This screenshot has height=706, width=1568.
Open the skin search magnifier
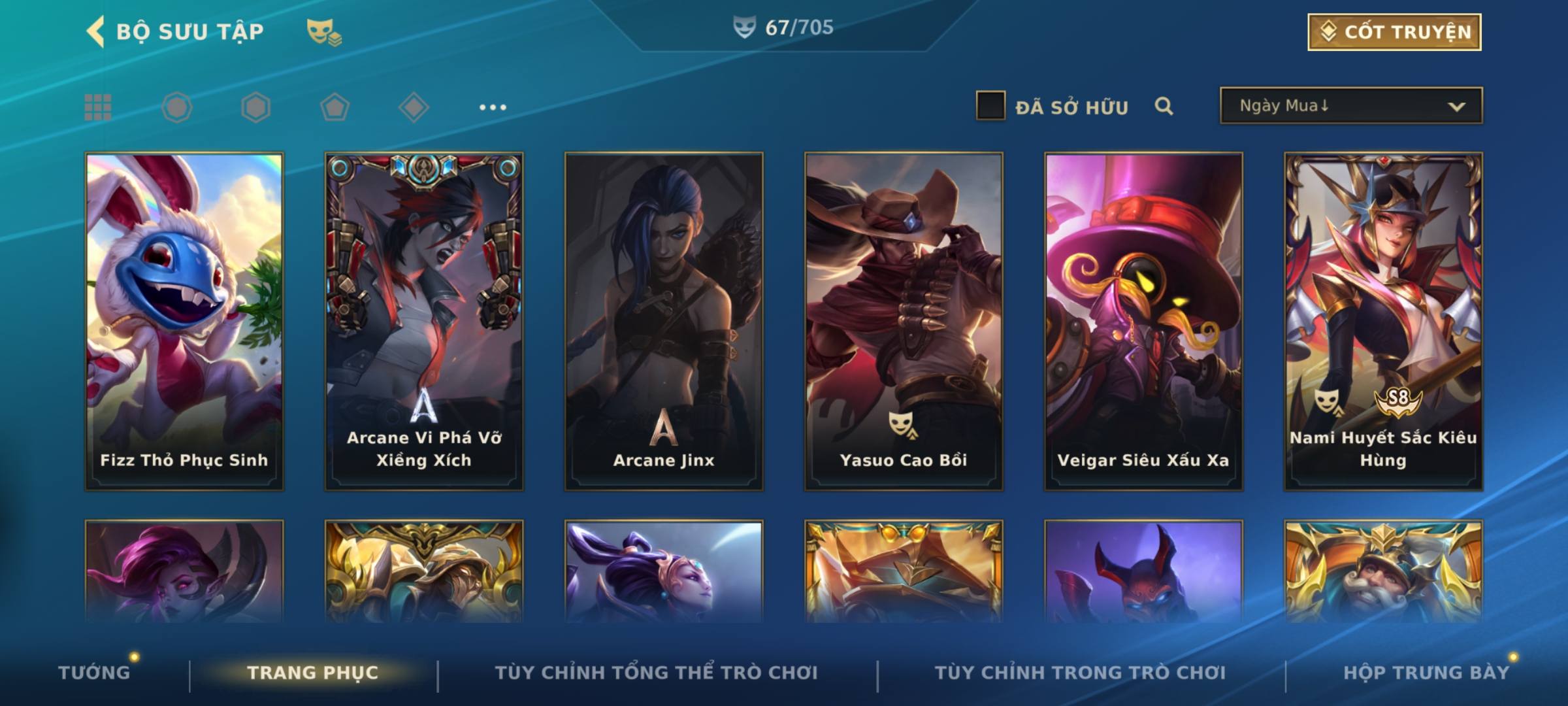tap(1164, 106)
